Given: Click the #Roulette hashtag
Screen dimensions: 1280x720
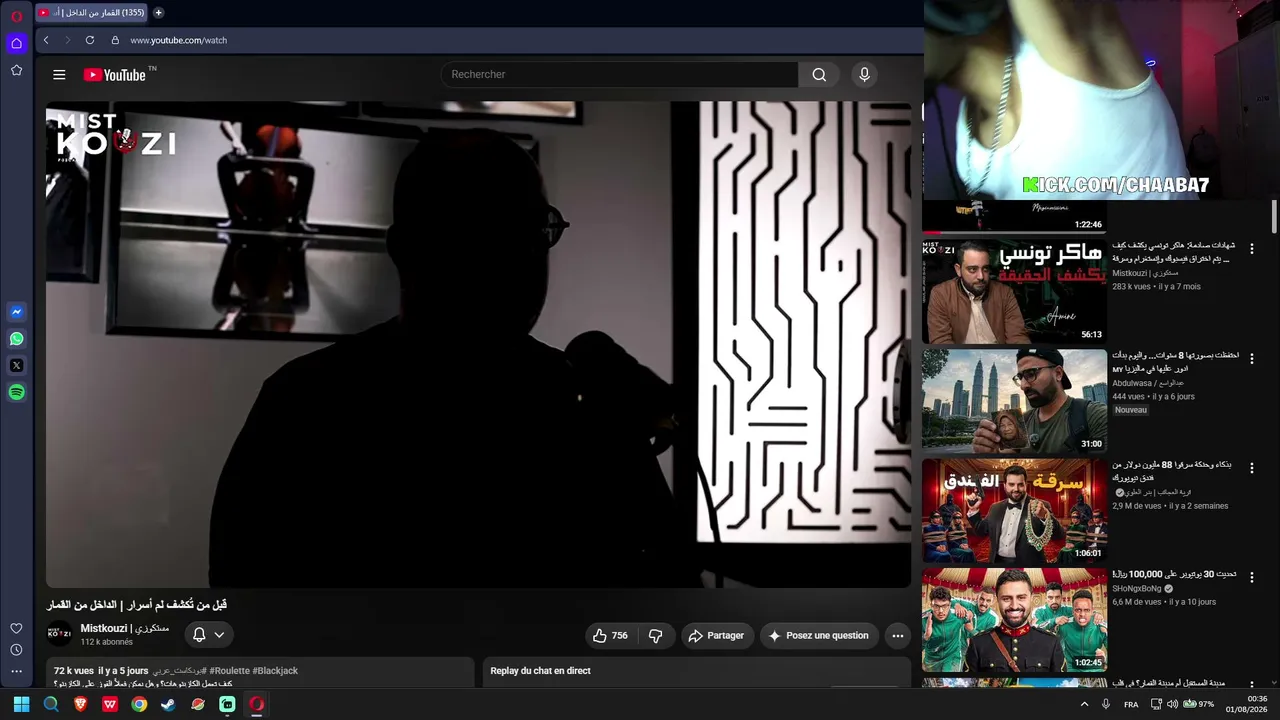Looking at the screenshot, I should (x=229, y=671).
